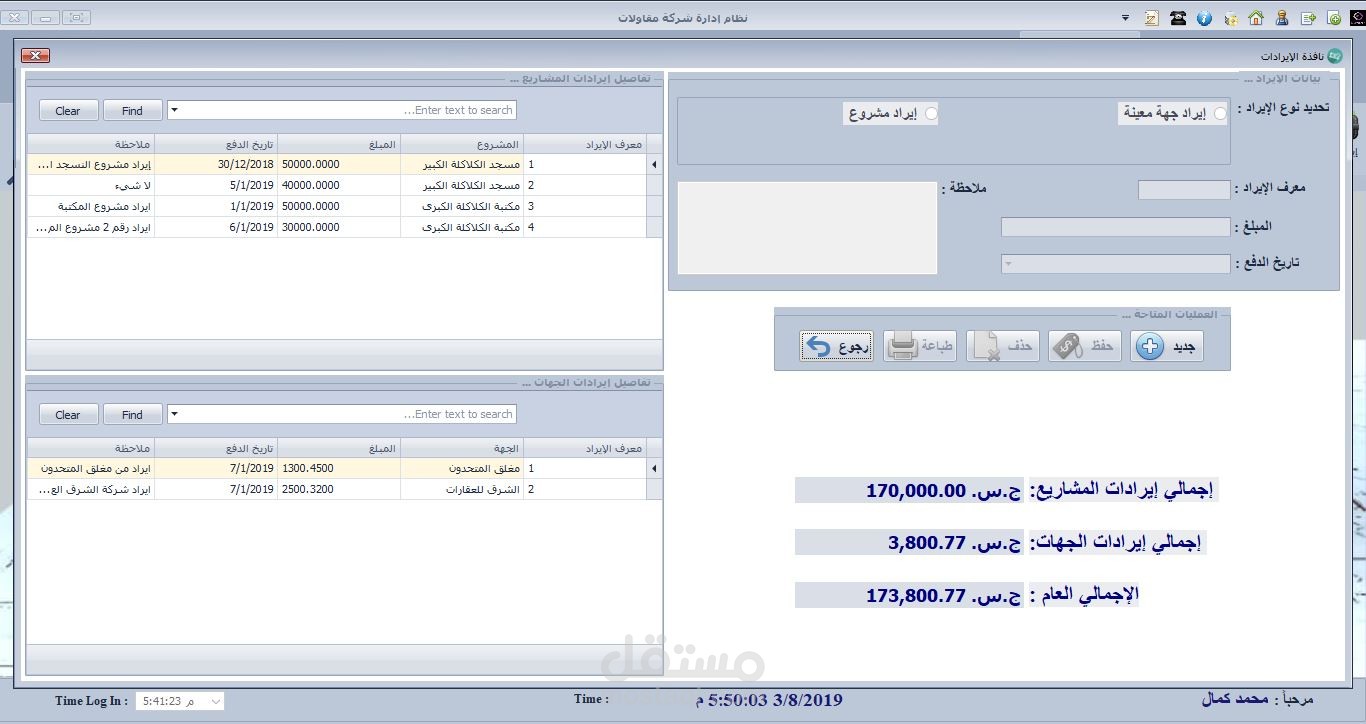Sort projects grid by تاريخ الدفع column header
Image resolution: width=1366 pixels, height=724 pixels.
click(216, 144)
